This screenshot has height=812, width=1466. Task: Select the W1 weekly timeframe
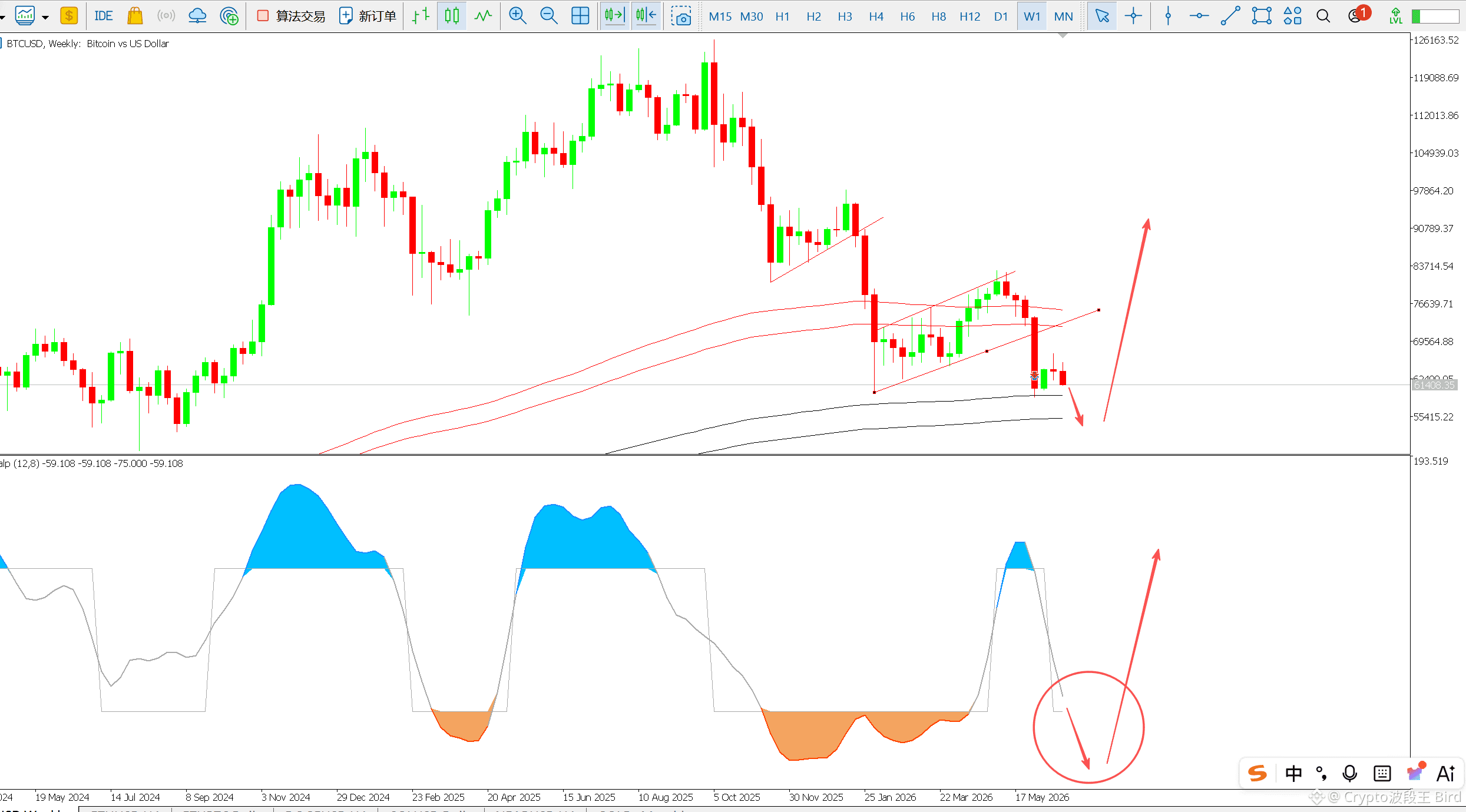[1033, 16]
